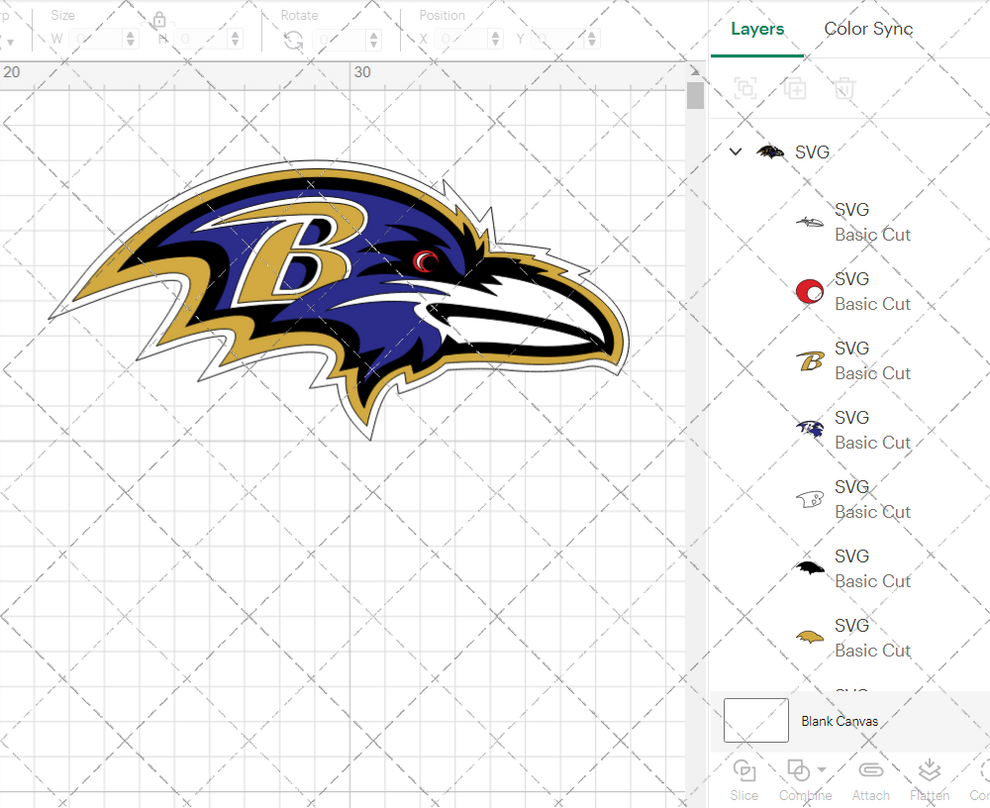Image resolution: width=990 pixels, height=808 pixels.
Task: Click the Blank Canvas white color swatch
Action: pos(756,720)
